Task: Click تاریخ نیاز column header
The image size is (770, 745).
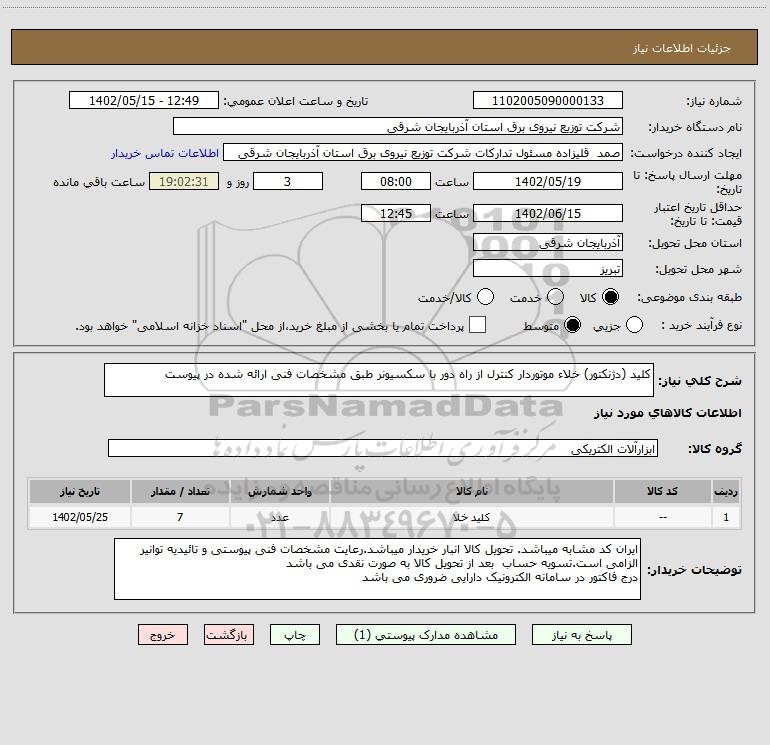Action: [80, 491]
